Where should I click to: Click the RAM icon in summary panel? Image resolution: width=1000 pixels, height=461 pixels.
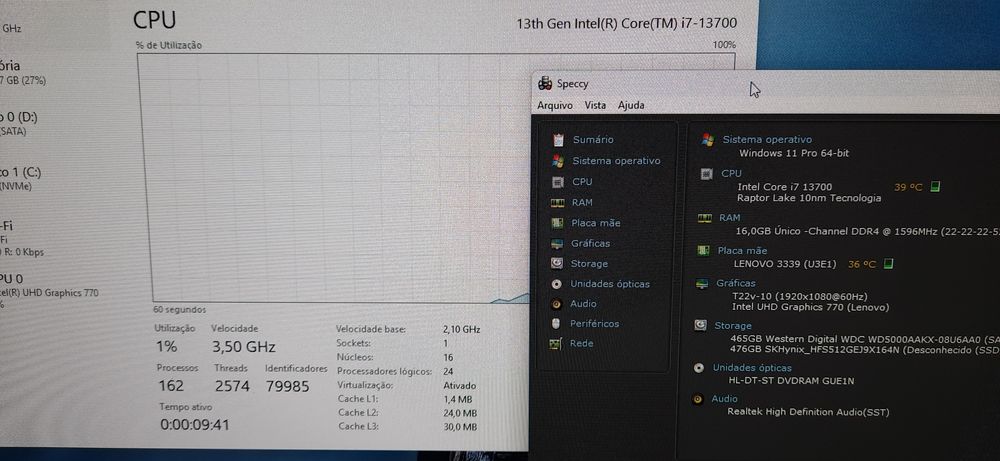[705, 218]
